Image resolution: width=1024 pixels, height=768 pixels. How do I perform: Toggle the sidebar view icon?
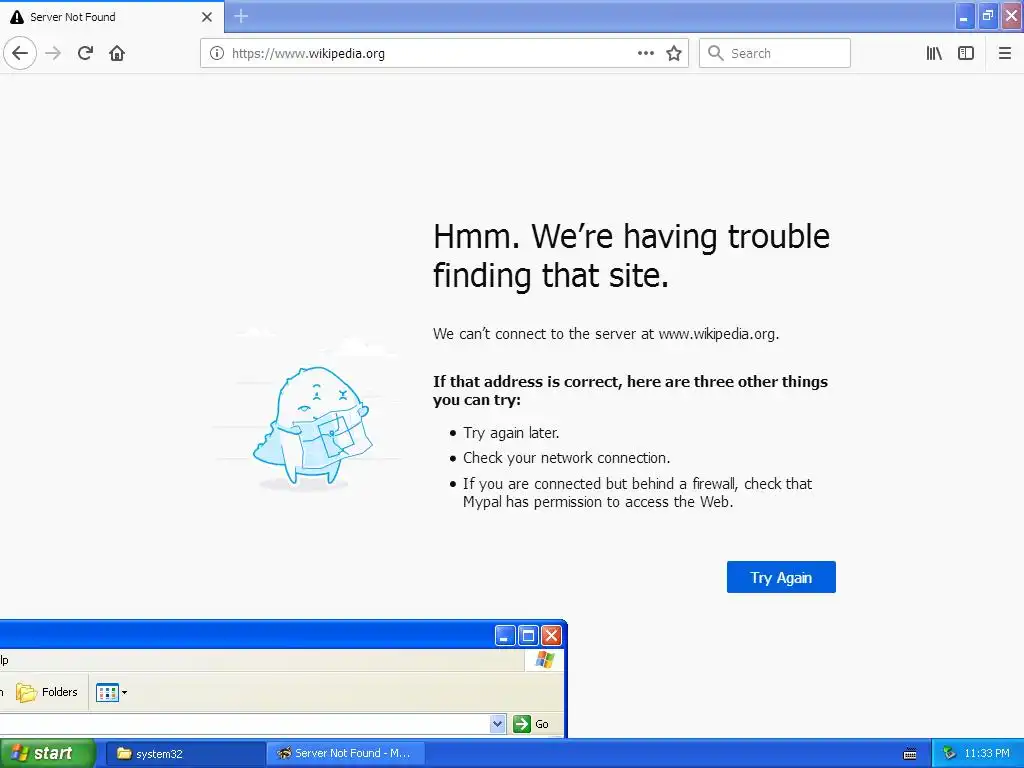[x=966, y=53]
